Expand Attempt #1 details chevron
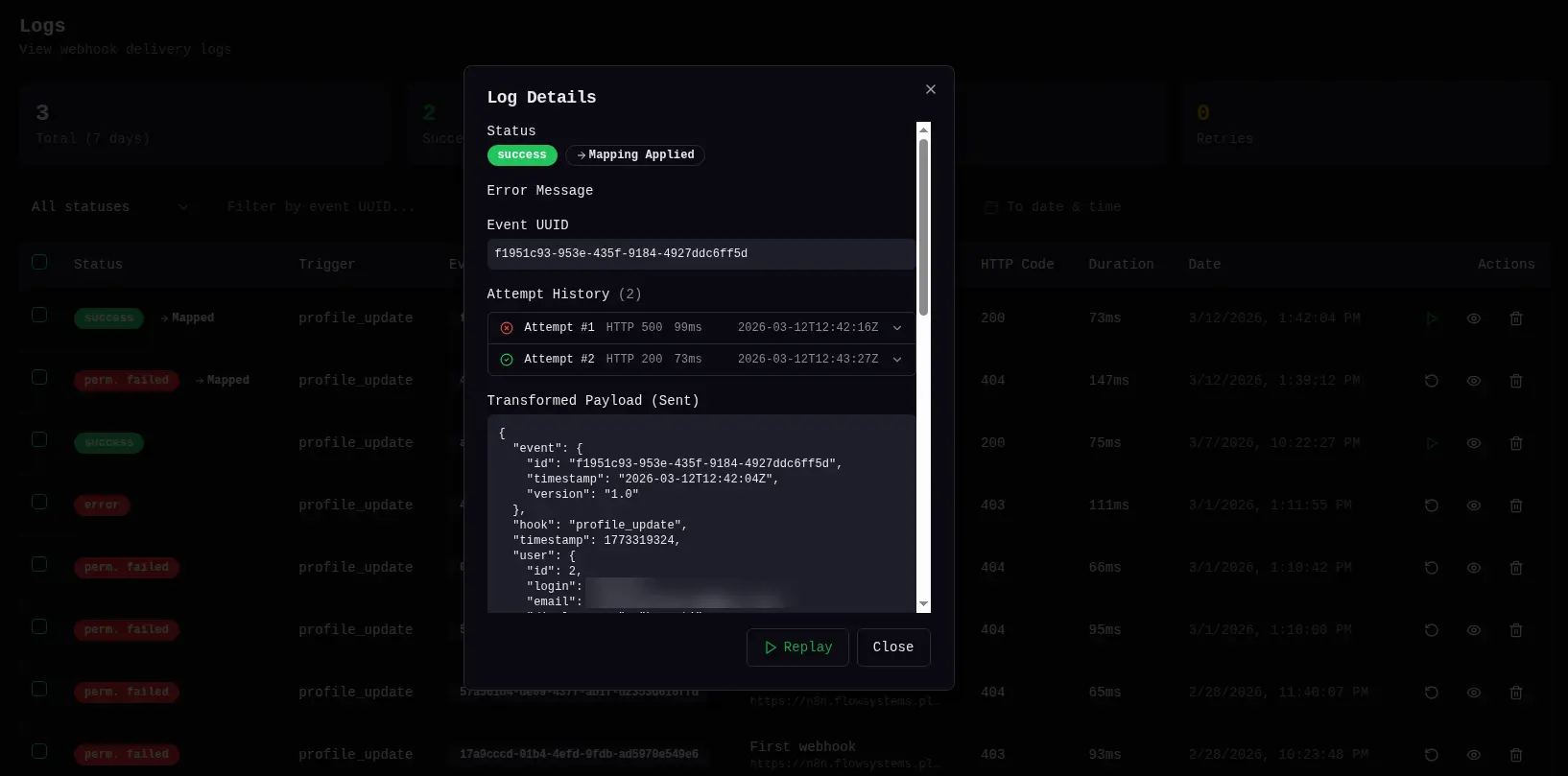Image resolution: width=1568 pixels, height=776 pixels. [897, 328]
